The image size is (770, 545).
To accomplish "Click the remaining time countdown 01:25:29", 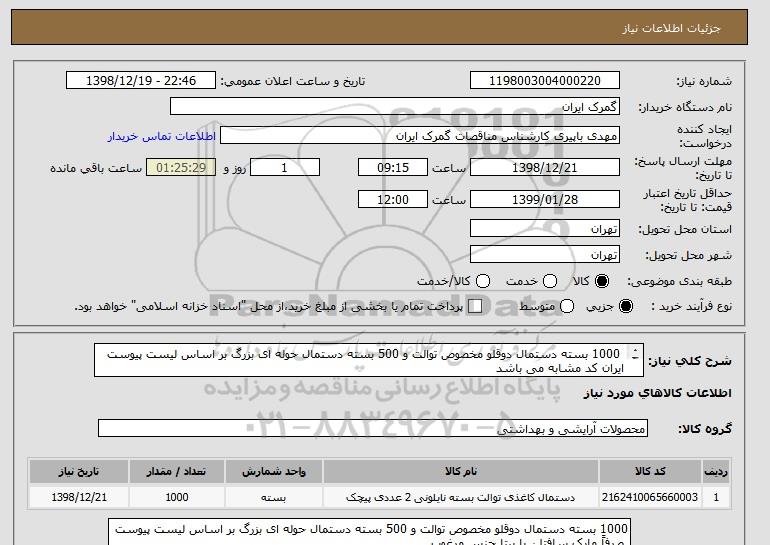I will click(x=181, y=167).
